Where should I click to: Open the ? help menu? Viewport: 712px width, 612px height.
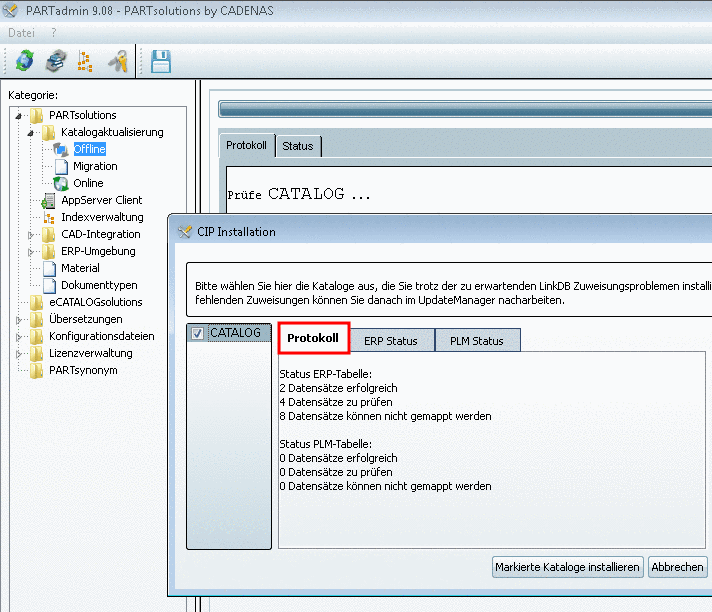click(x=54, y=33)
